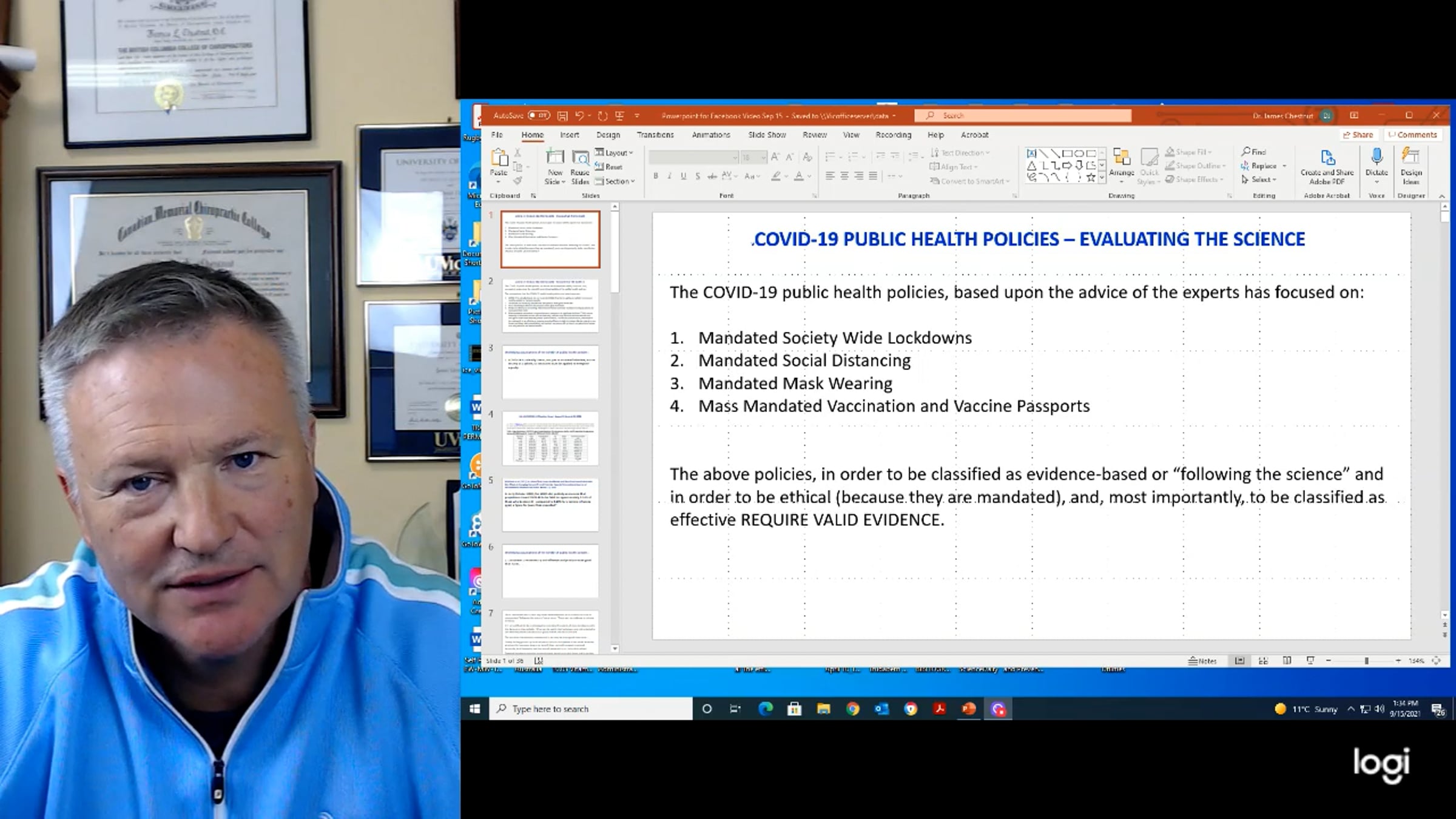Toggle Underline formatting
This screenshot has height=819, width=1456.
tap(684, 176)
